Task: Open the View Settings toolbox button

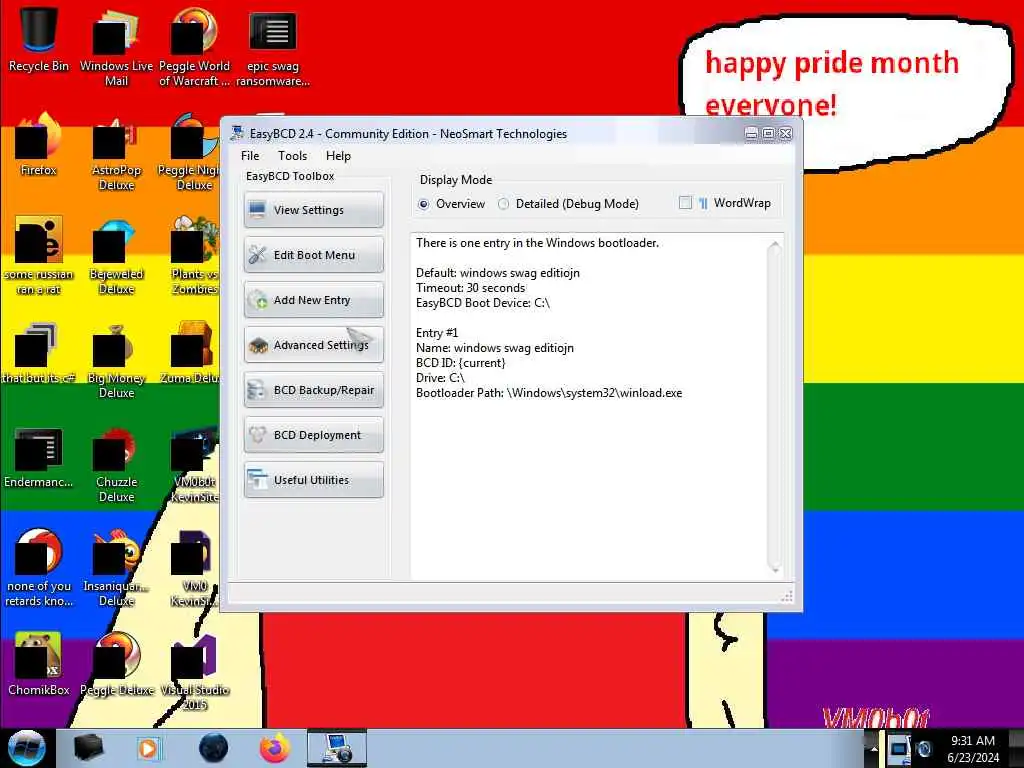Action: point(313,210)
